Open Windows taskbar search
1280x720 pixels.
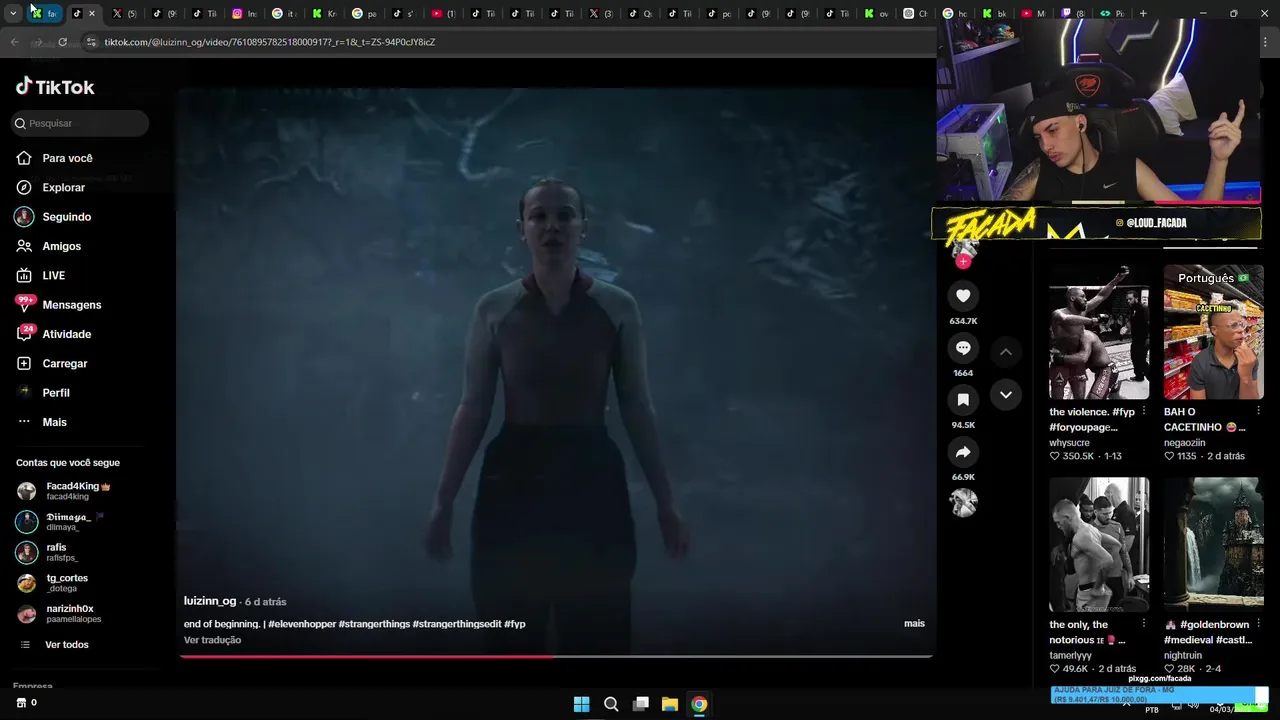[x=611, y=704]
